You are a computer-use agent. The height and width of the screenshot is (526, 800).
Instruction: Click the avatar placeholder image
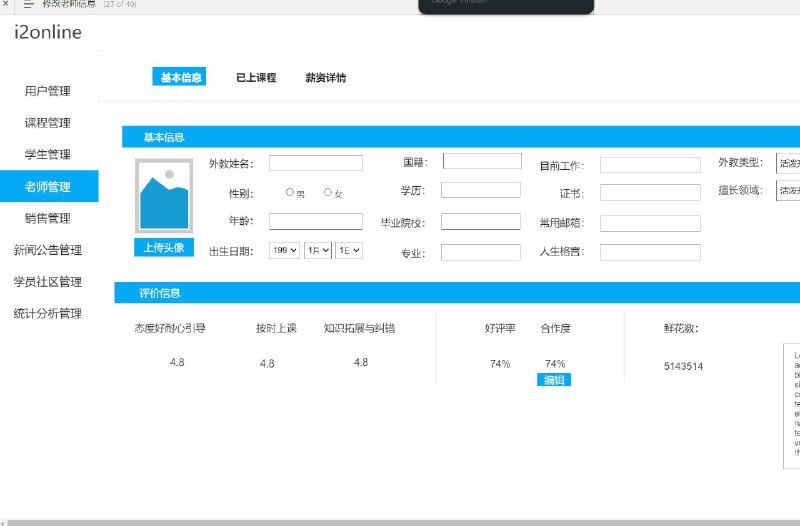164,196
